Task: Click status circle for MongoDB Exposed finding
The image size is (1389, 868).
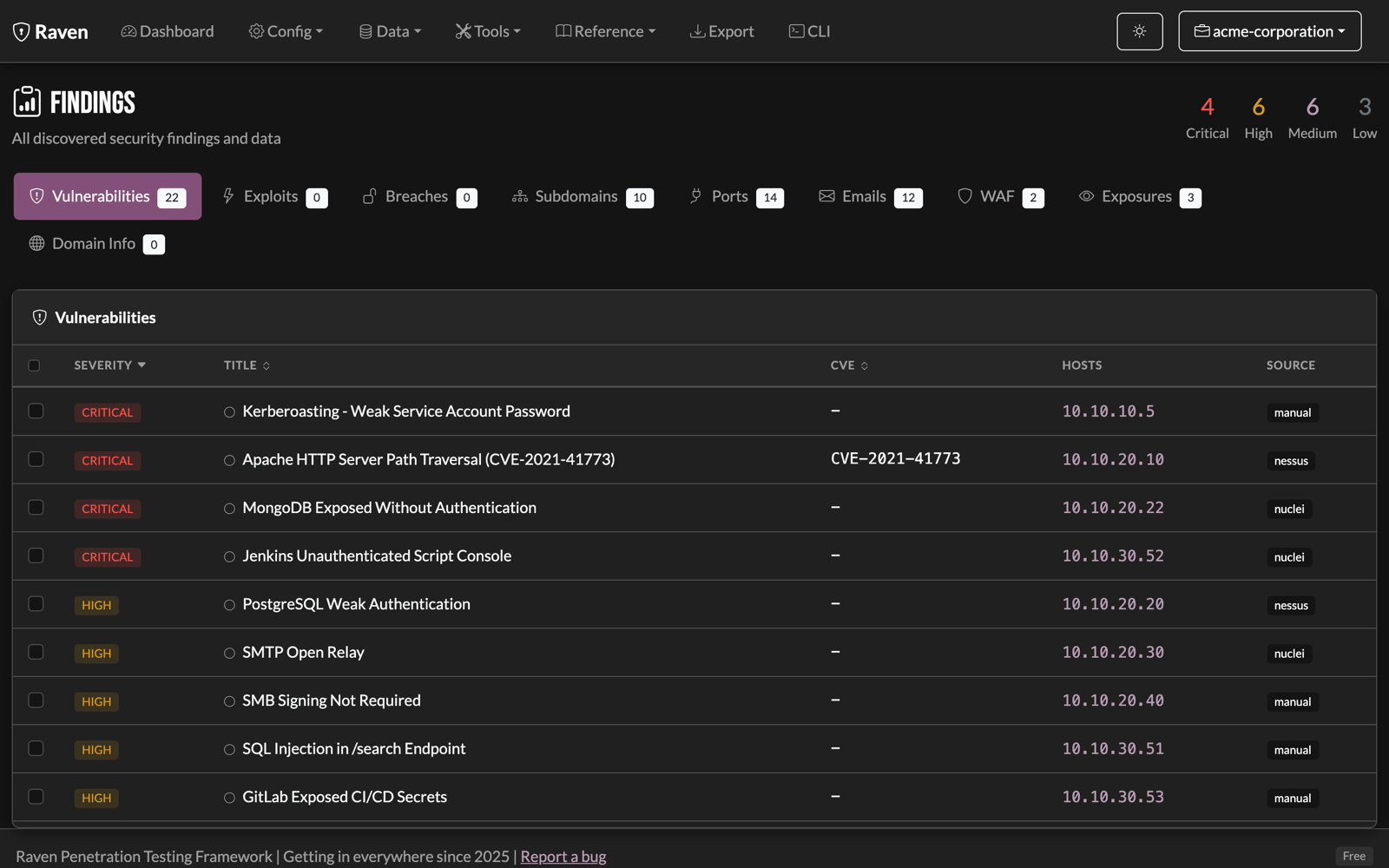Action: [x=229, y=509]
